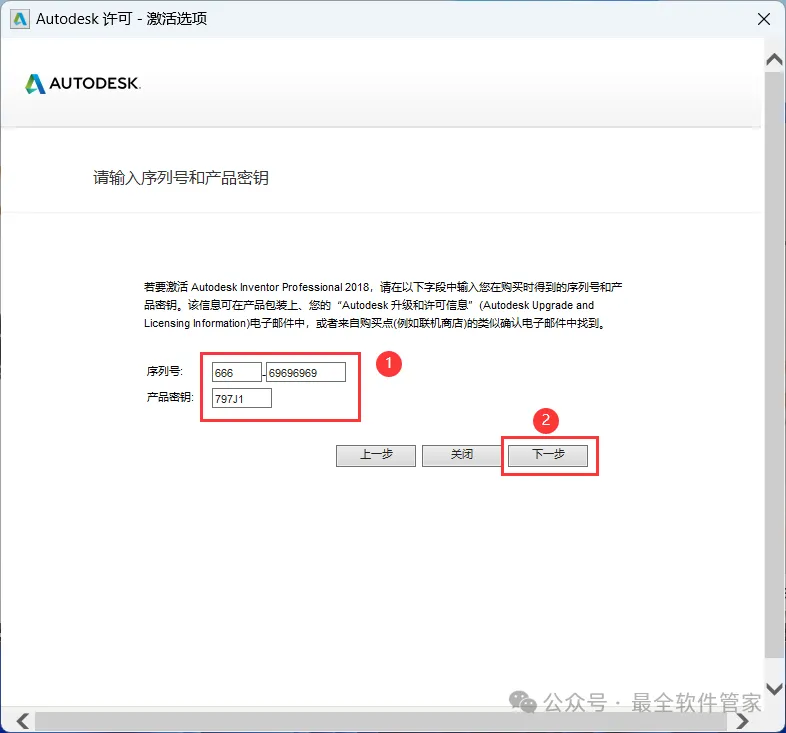Click the AUTODESK logo in header

coord(83,84)
